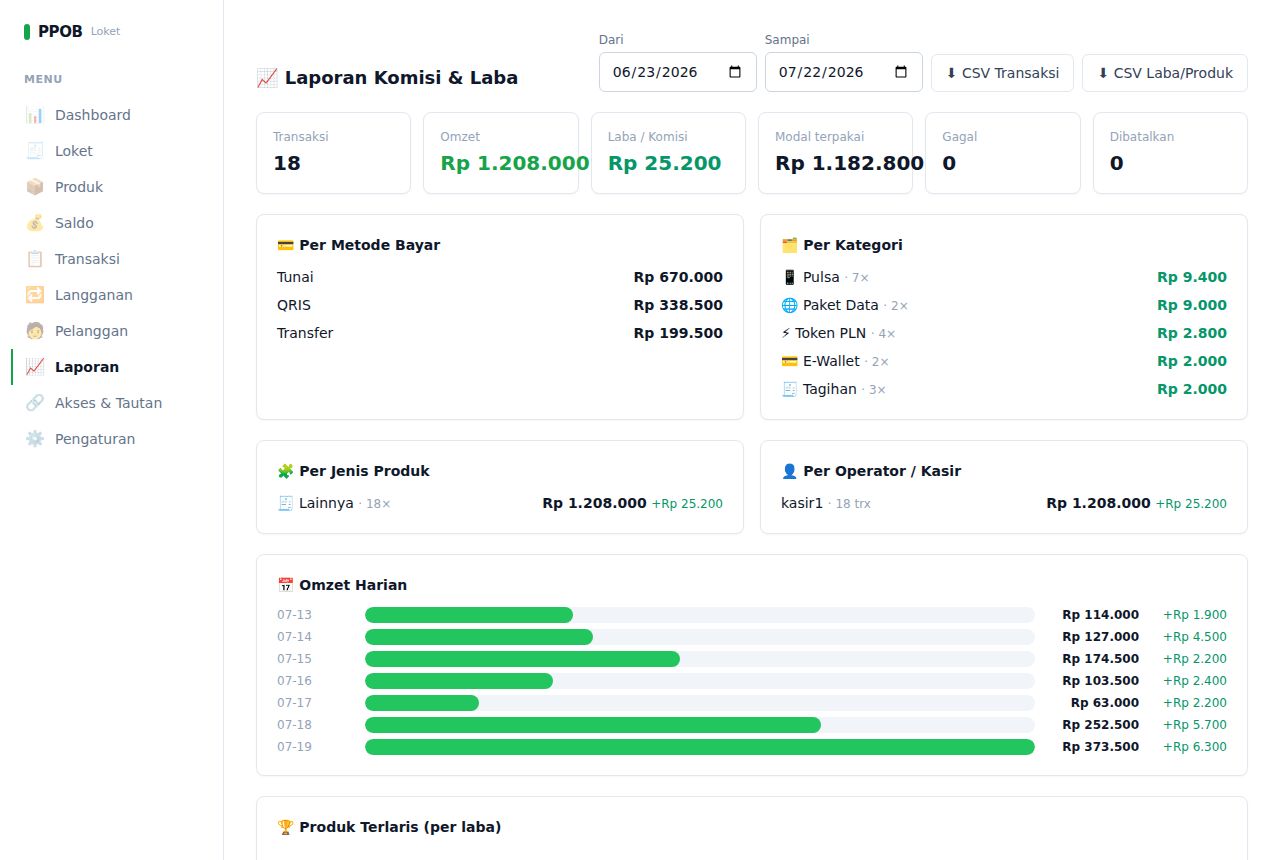
Task: Click the kasir1 operator row
Action: 1004,503
